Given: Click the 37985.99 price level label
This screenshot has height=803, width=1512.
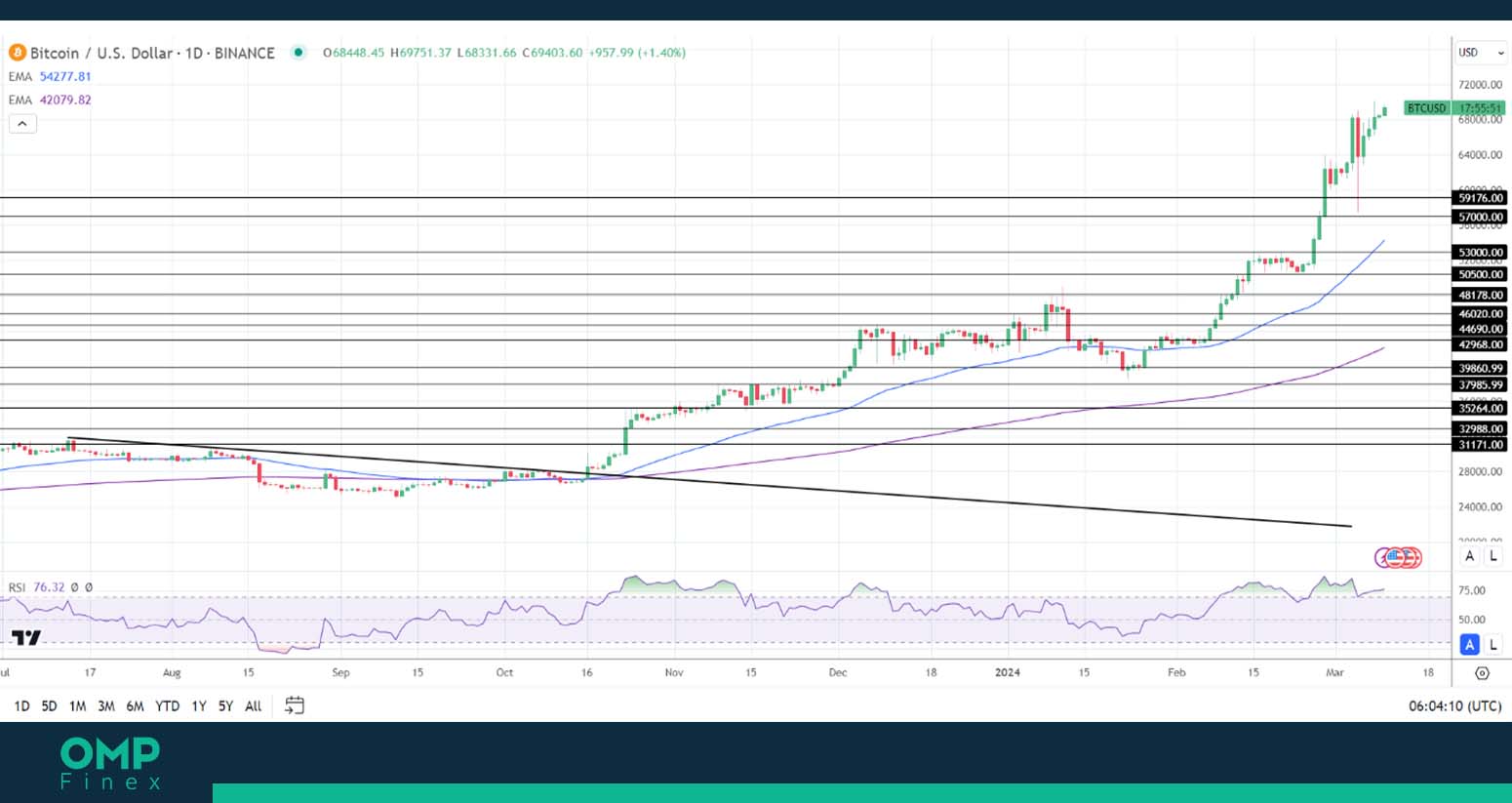Looking at the screenshot, I should pos(1480,385).
